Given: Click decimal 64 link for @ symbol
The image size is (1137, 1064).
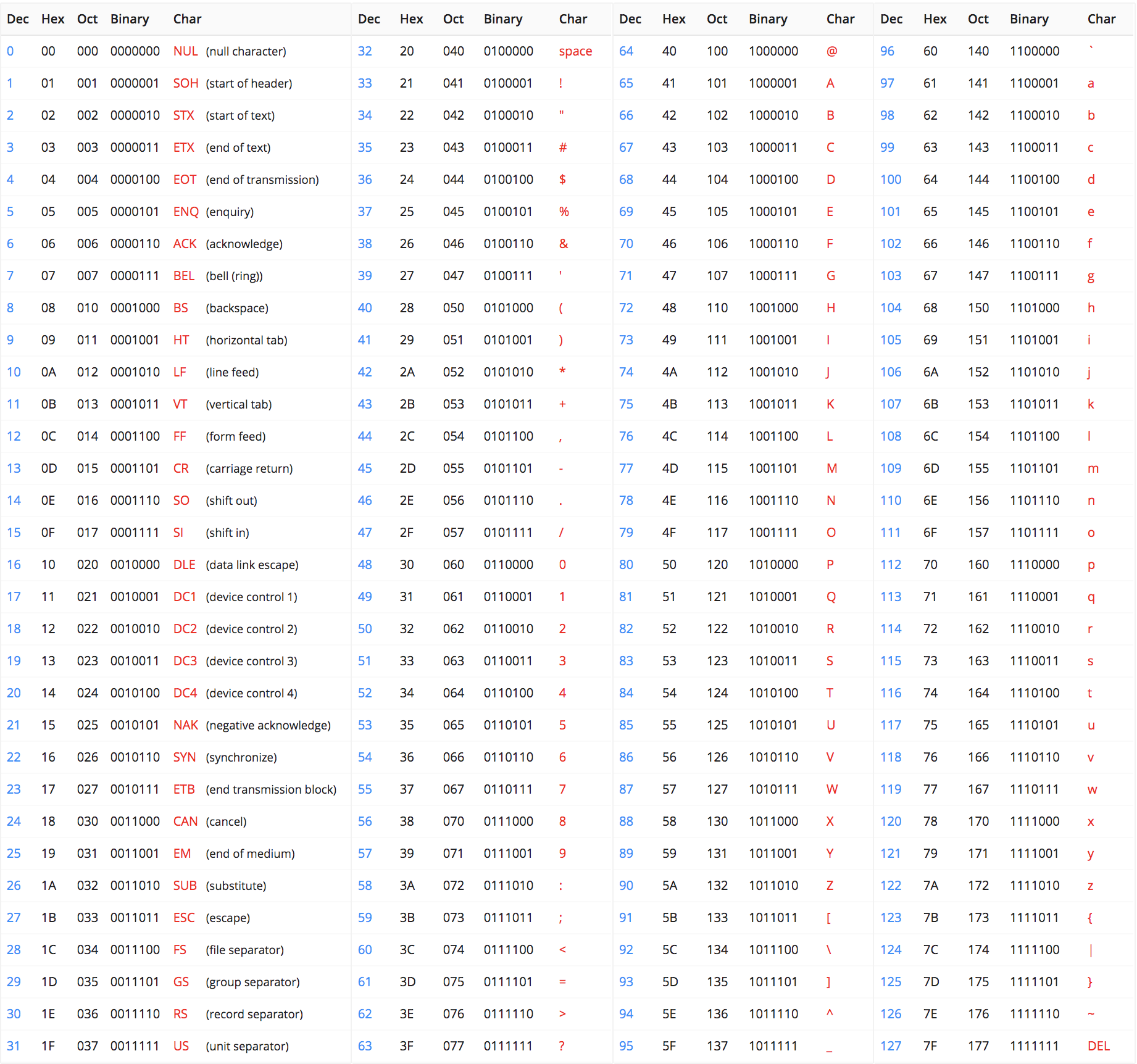Looking at the screenshot, I should point(626,51).
